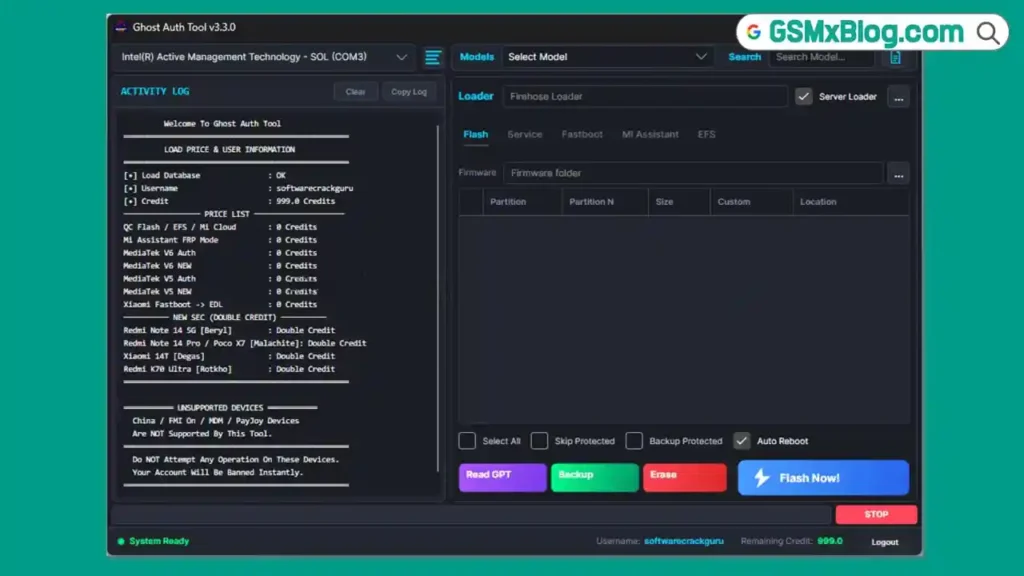
Task: Click 'Welcome To Ghost Auth Tool' log line
Action: (222, 123)
